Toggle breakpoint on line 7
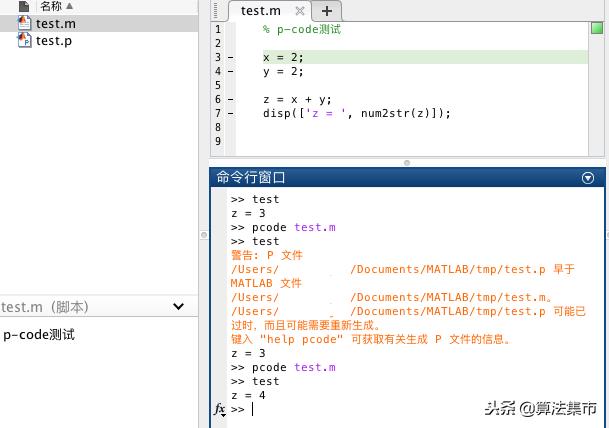The width and height of the screenshot is (609, 428). click(x=232, y=114)
